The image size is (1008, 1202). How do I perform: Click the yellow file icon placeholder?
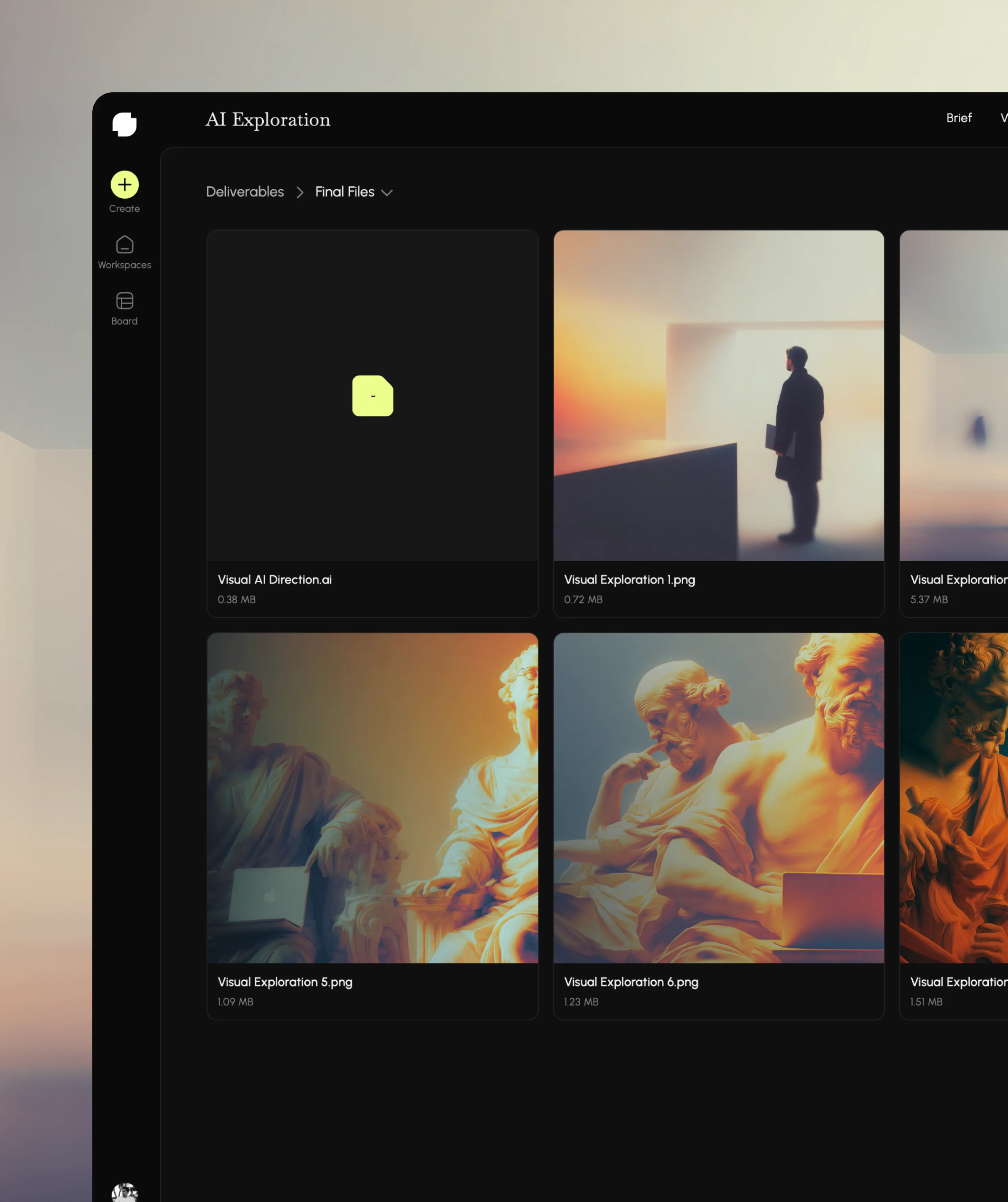(x=372, y=396)
